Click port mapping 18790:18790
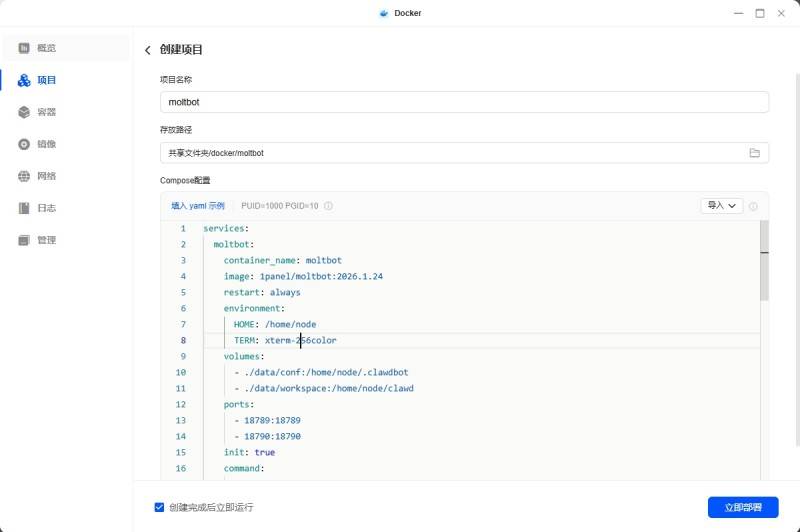The height and width of the screenshot is (532, 800). point(267,437)
